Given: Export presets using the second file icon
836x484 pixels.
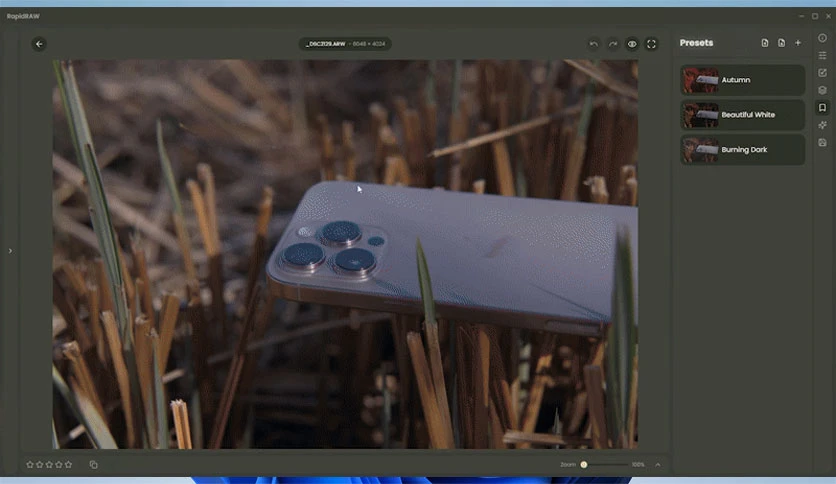Looking at the screenshot, I should 781,43.
